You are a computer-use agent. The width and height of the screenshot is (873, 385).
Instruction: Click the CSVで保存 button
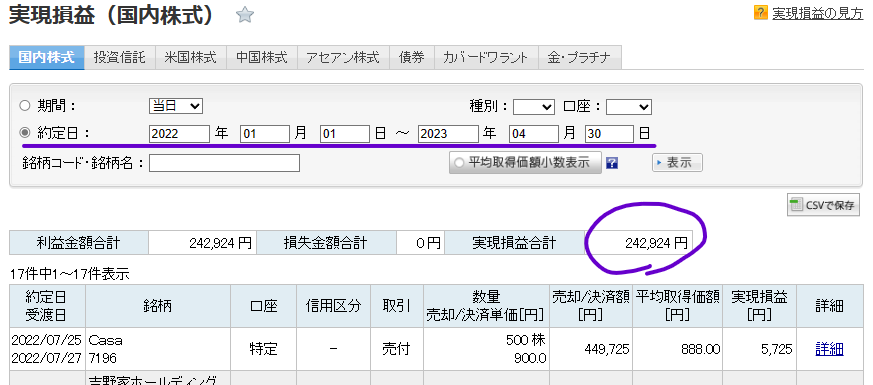pyautogui.click(x=823, y=205)
